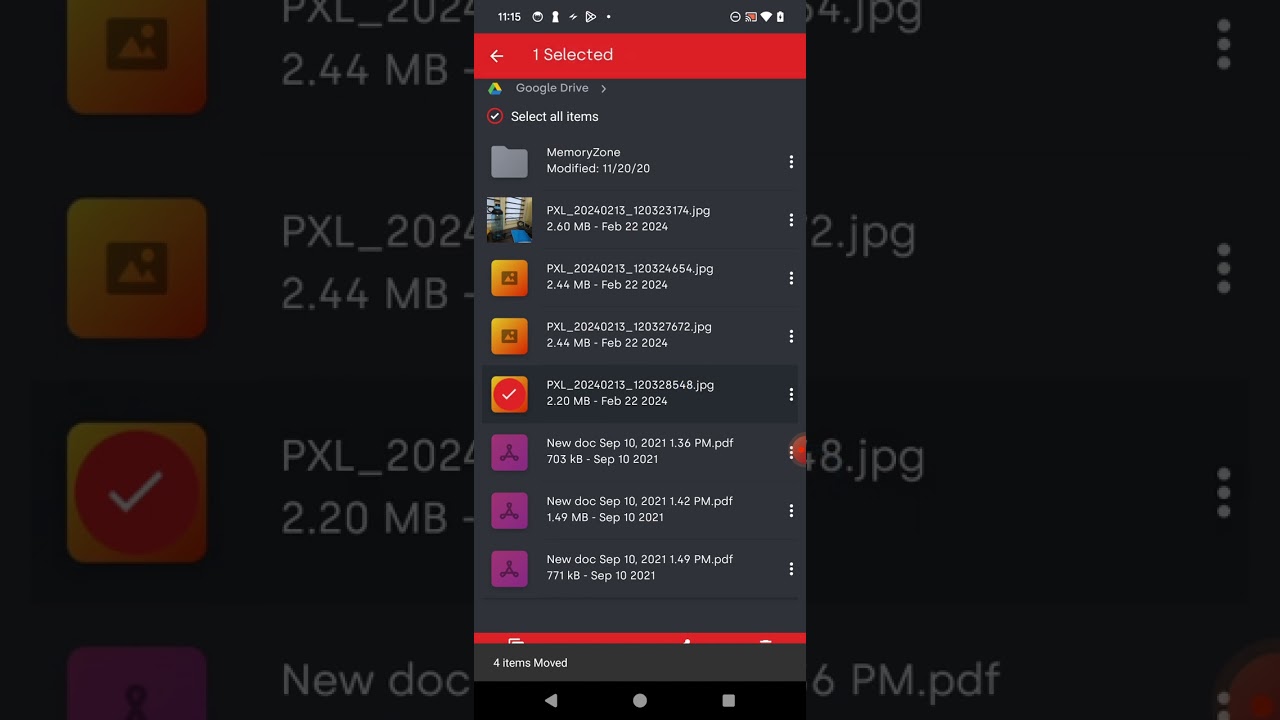Open more options for PXL_20240213_120324654.jpg

pyautogui.click(x=791, y=278)
